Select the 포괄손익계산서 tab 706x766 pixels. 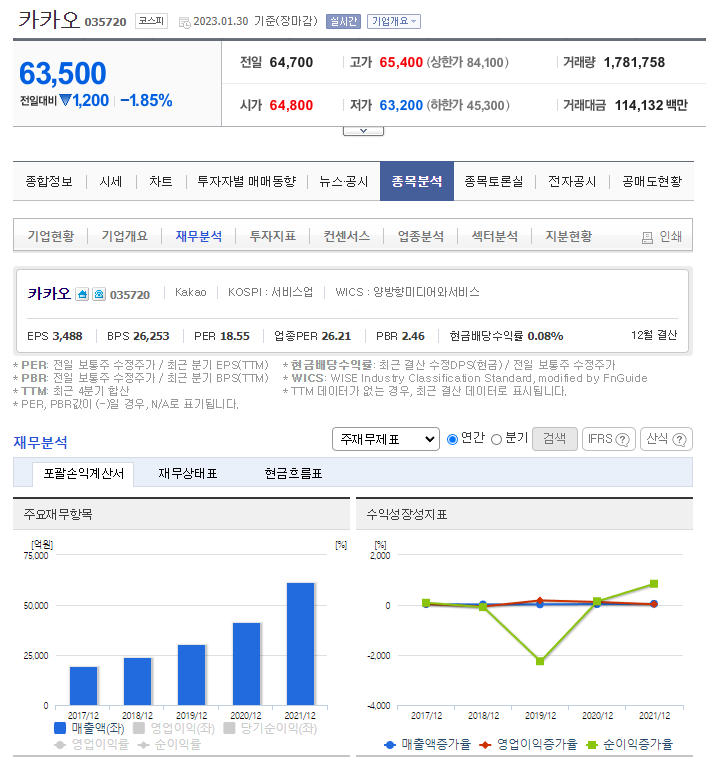[x=83, y=474]
